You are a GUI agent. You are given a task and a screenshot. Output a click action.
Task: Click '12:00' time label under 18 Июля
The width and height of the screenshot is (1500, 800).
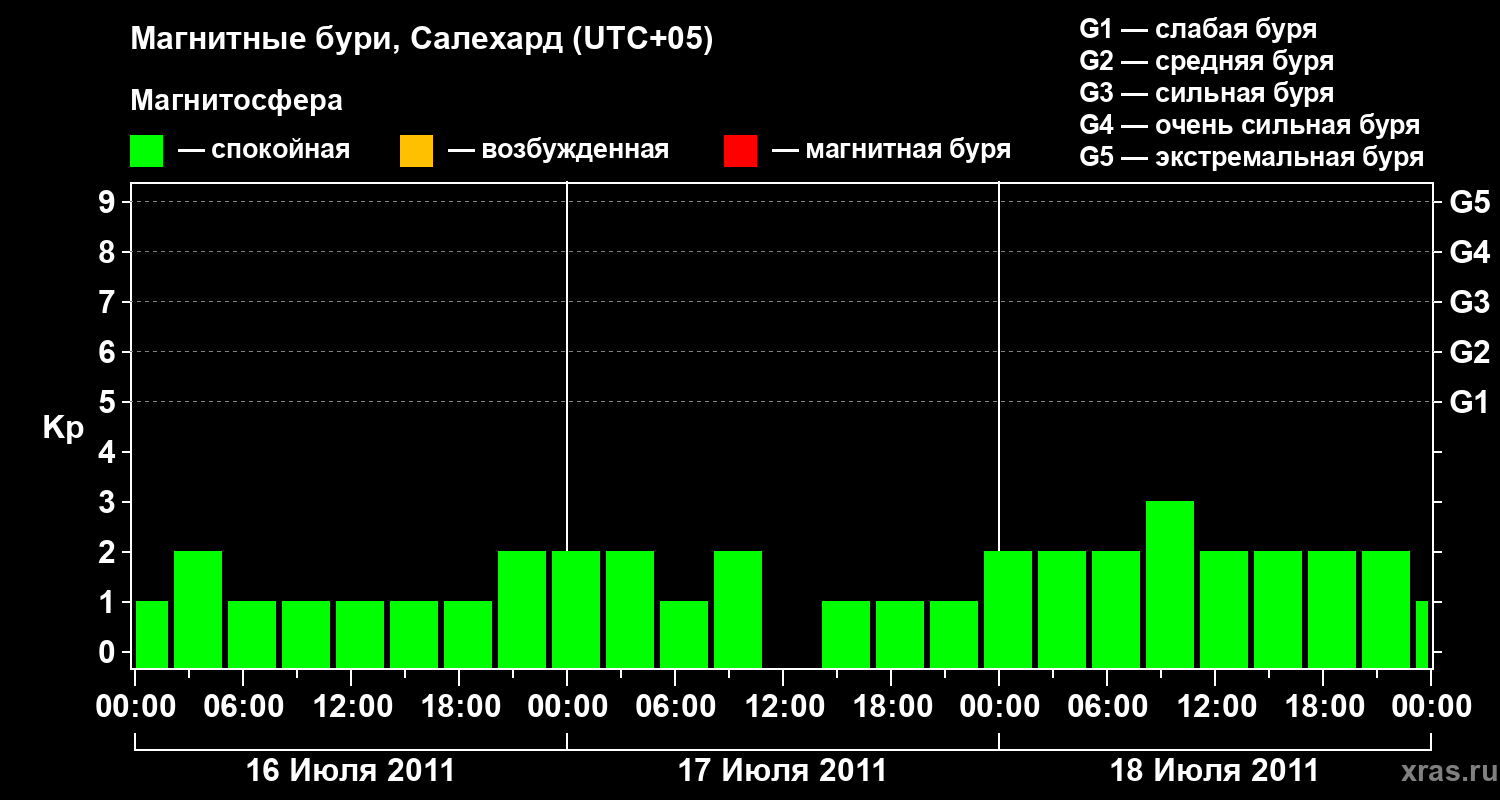[1215, 707]
